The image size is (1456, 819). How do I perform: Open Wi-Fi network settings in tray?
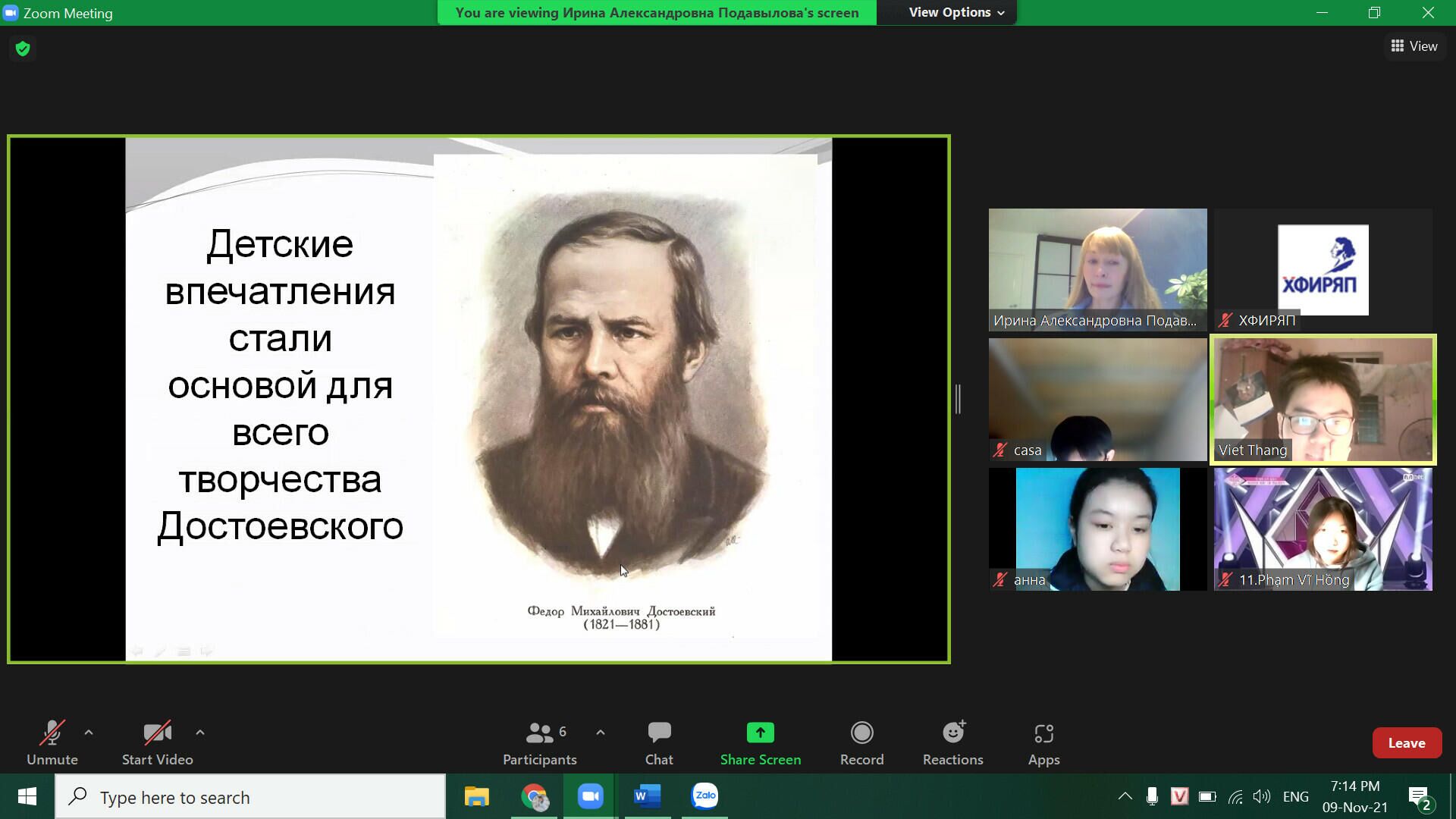coord(1235,796)
